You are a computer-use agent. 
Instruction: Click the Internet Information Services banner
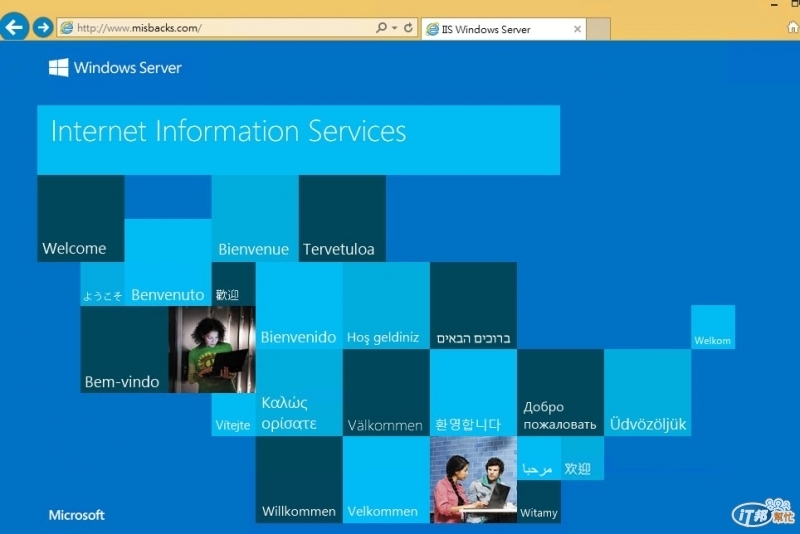pyautogui.click(x=298, y=140)
